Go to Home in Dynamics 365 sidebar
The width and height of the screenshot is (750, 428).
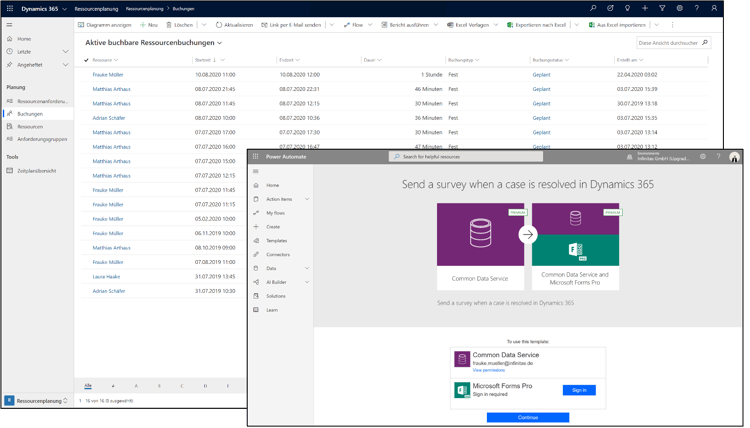click(x=24, y=39)
